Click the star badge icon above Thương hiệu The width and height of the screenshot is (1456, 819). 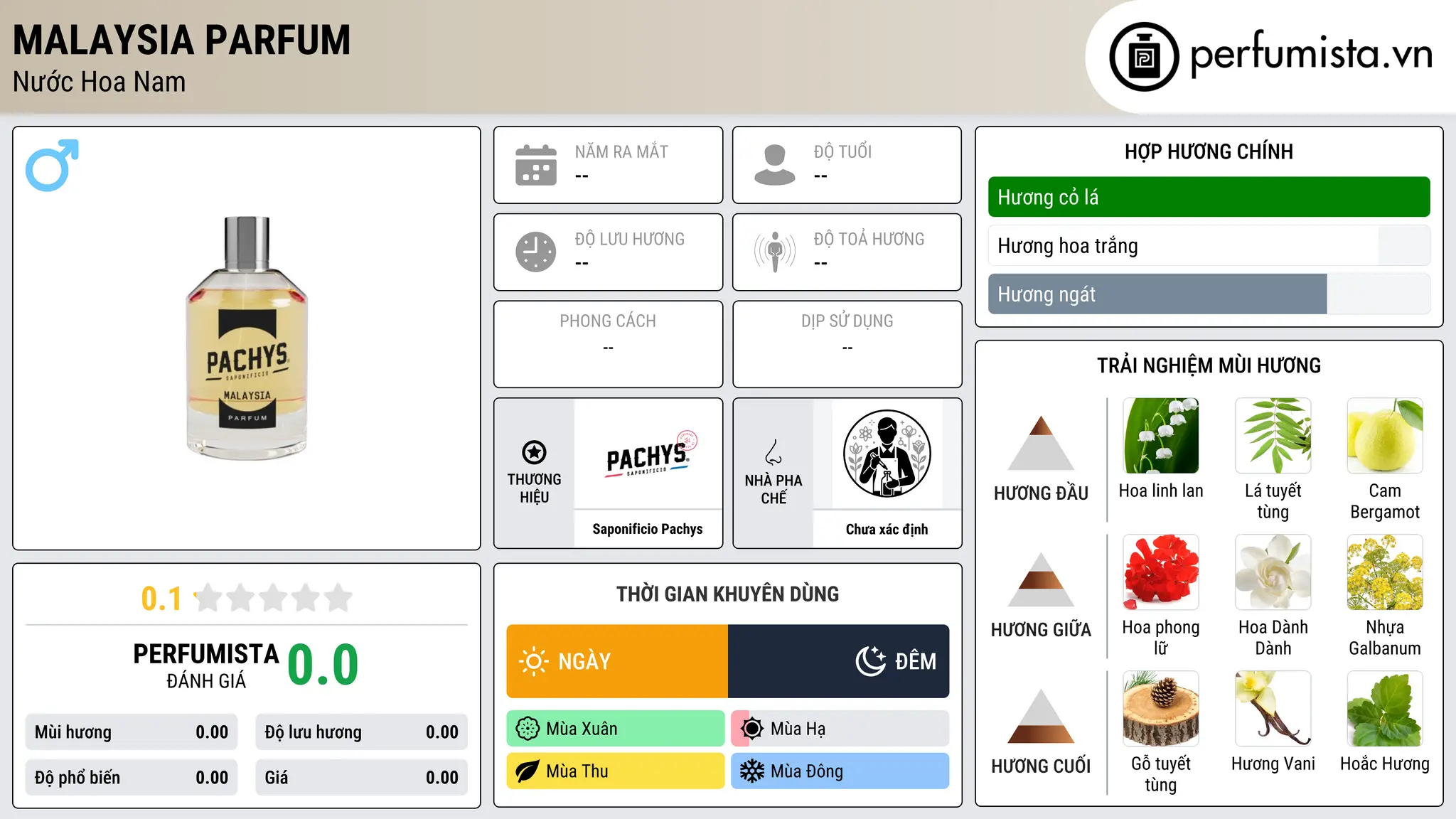pyautogui.click(x=534, y=451)
